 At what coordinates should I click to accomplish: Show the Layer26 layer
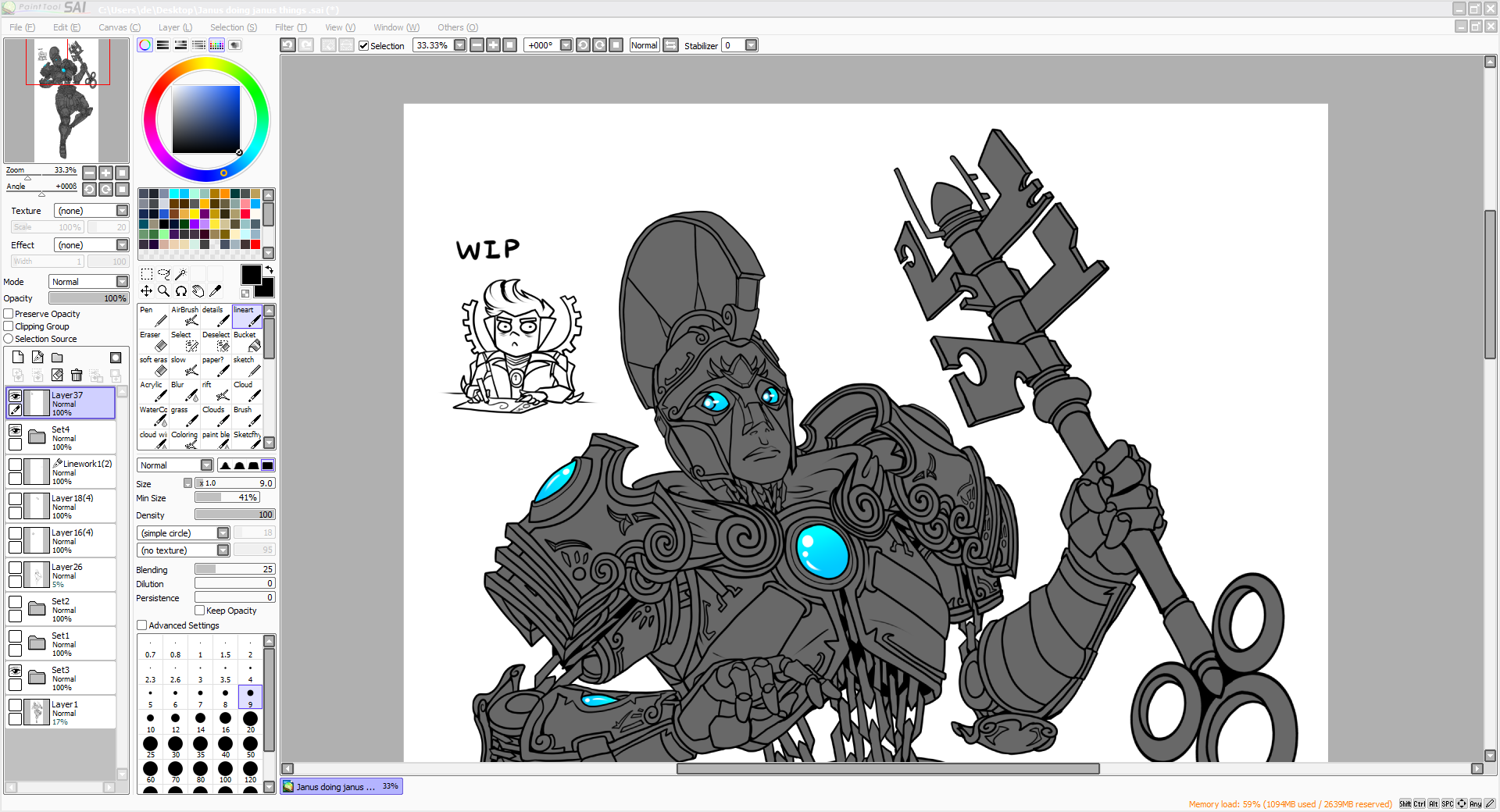(15, 568)
